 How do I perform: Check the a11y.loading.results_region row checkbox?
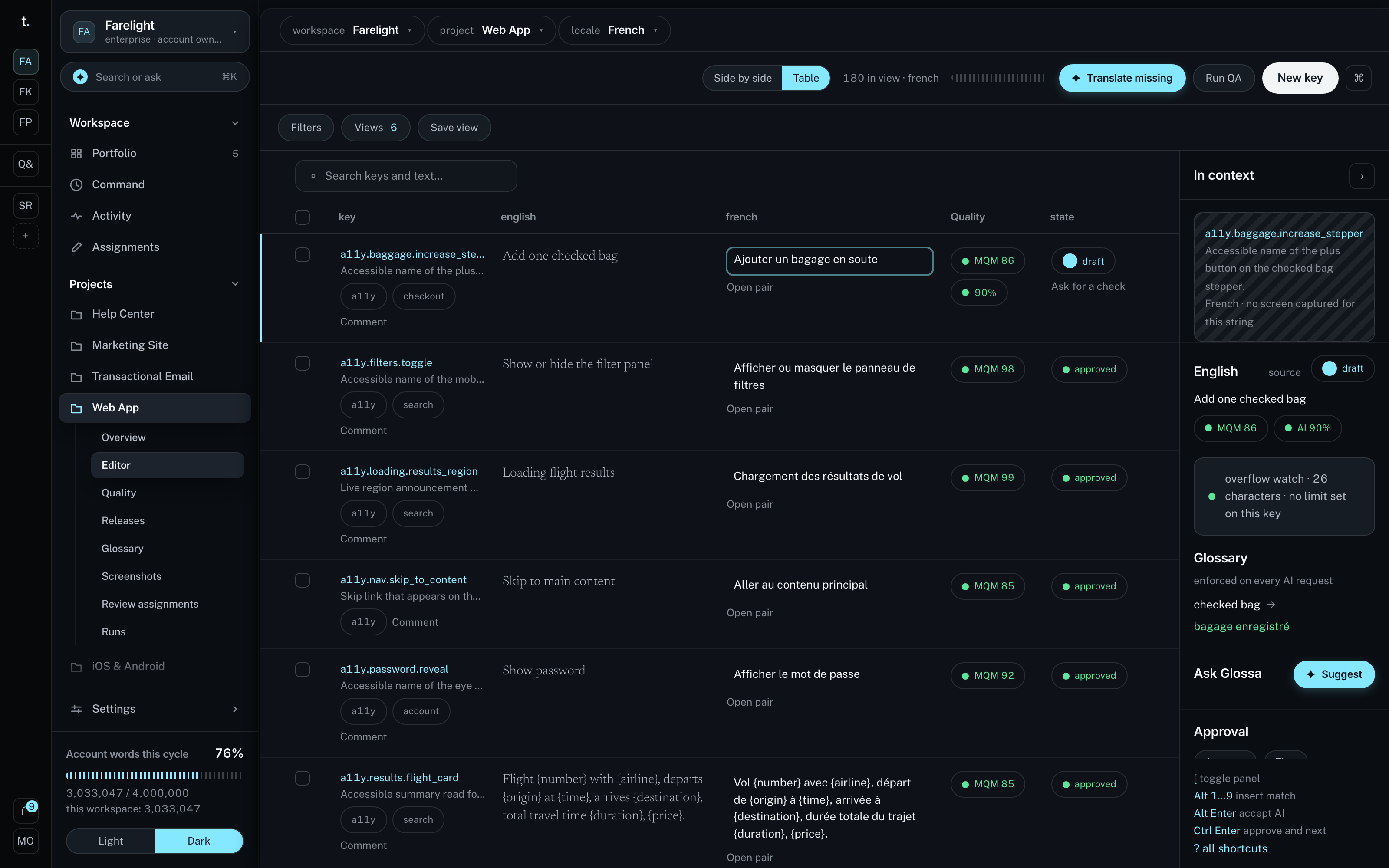(303, 472)
